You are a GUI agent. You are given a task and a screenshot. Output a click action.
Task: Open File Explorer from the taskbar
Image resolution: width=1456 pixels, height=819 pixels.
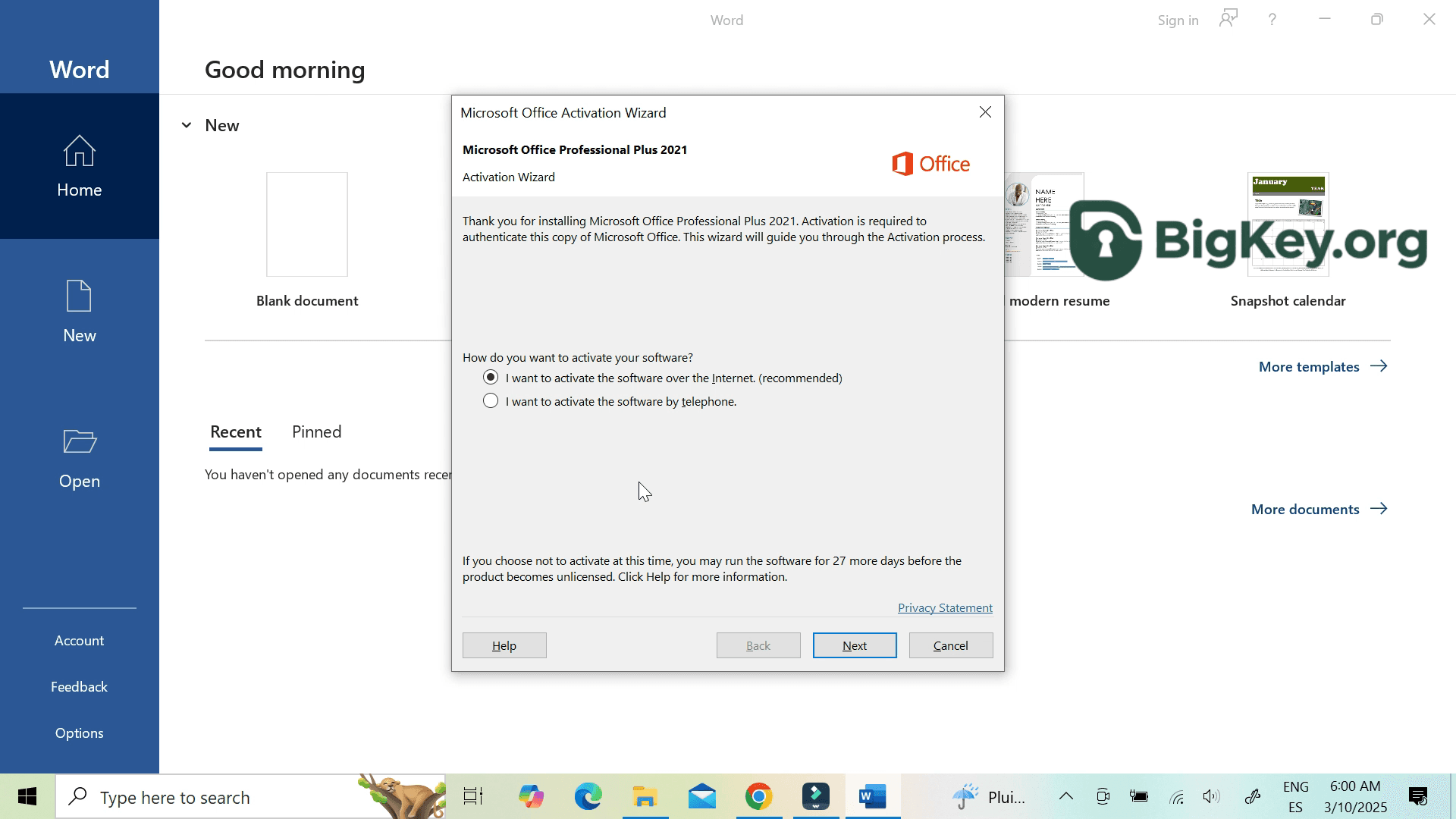tap(645, 797)
